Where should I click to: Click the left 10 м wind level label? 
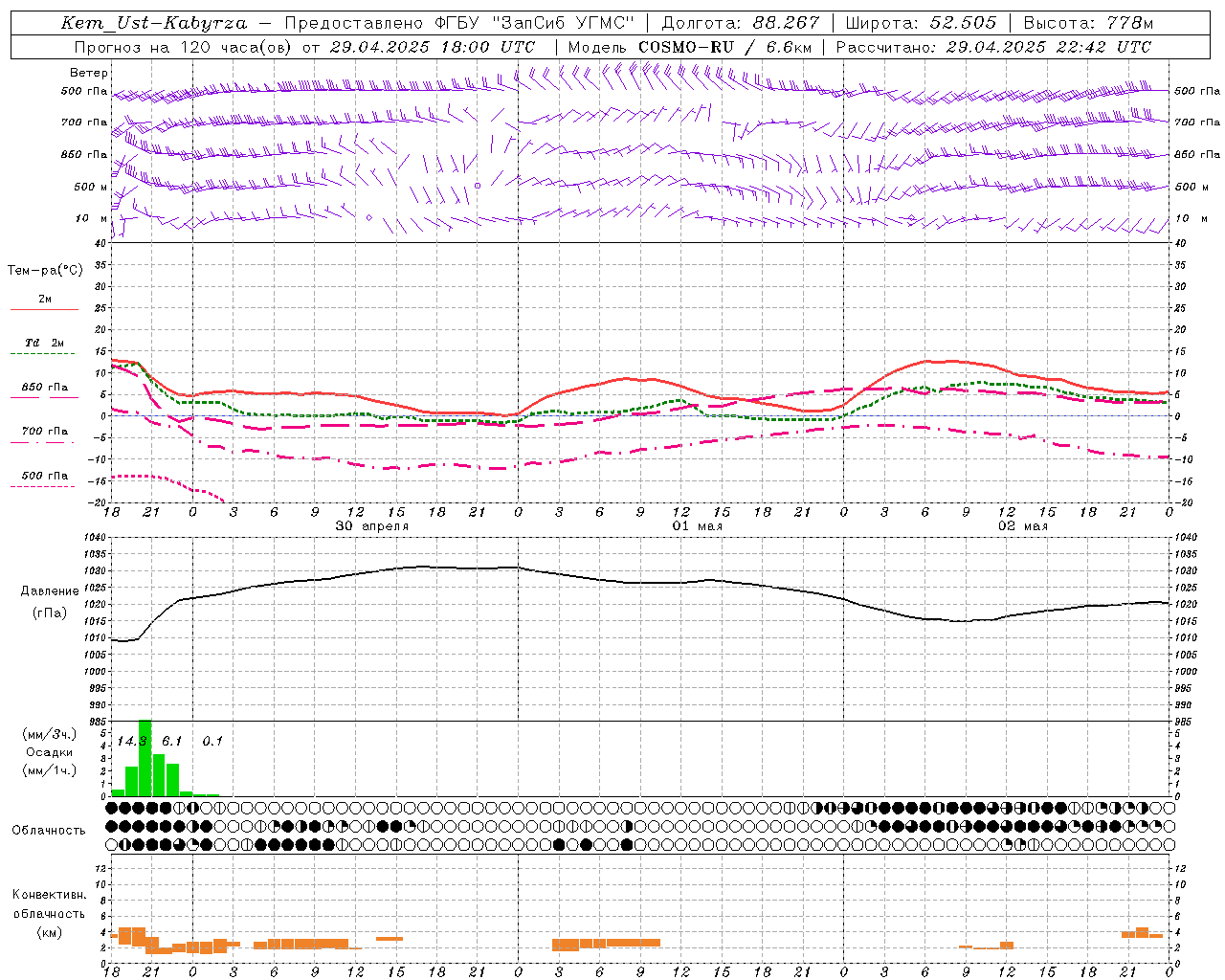coord(92,218)
